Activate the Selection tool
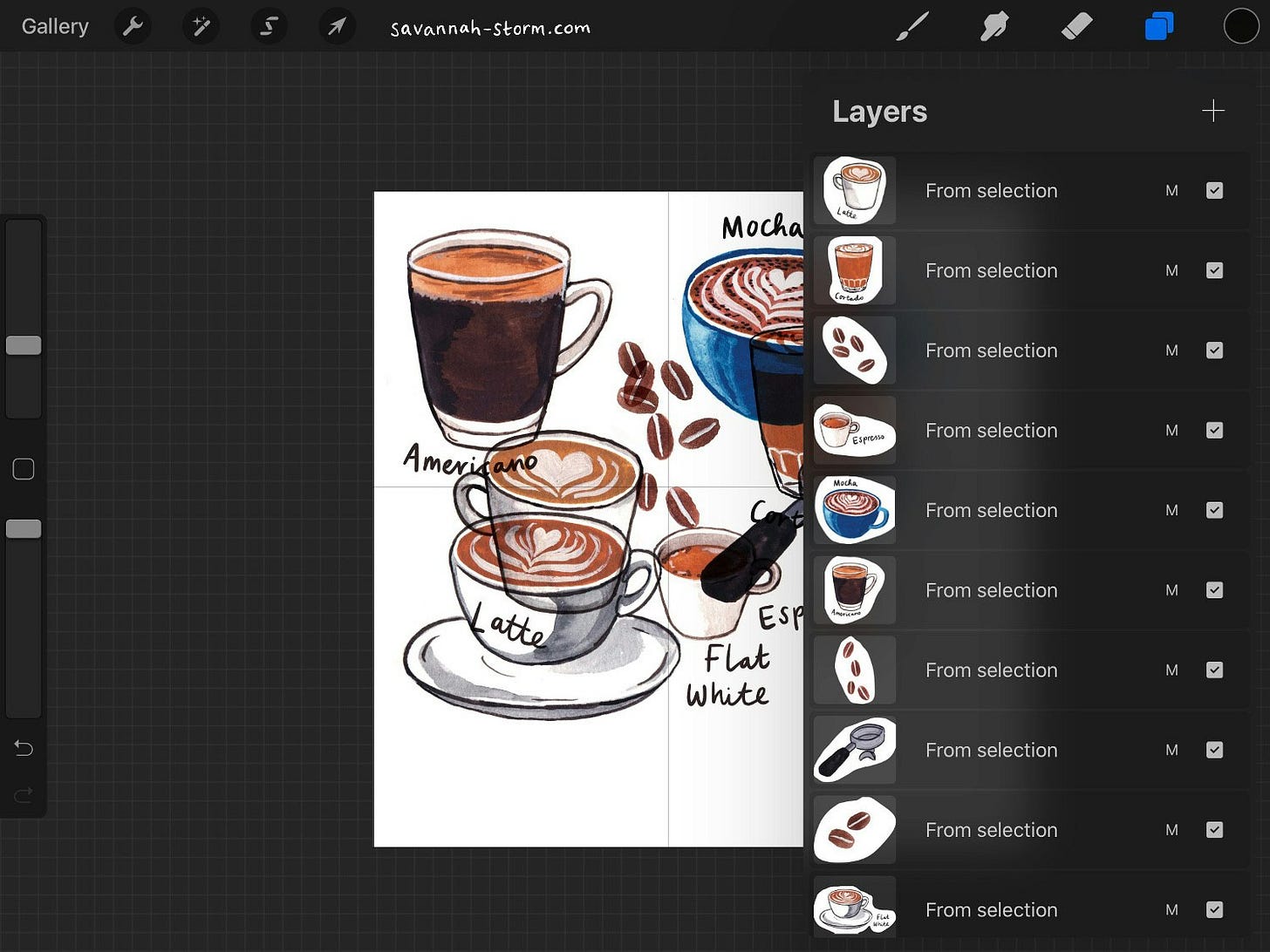The image size is (1270, 952). coord(269,26)
